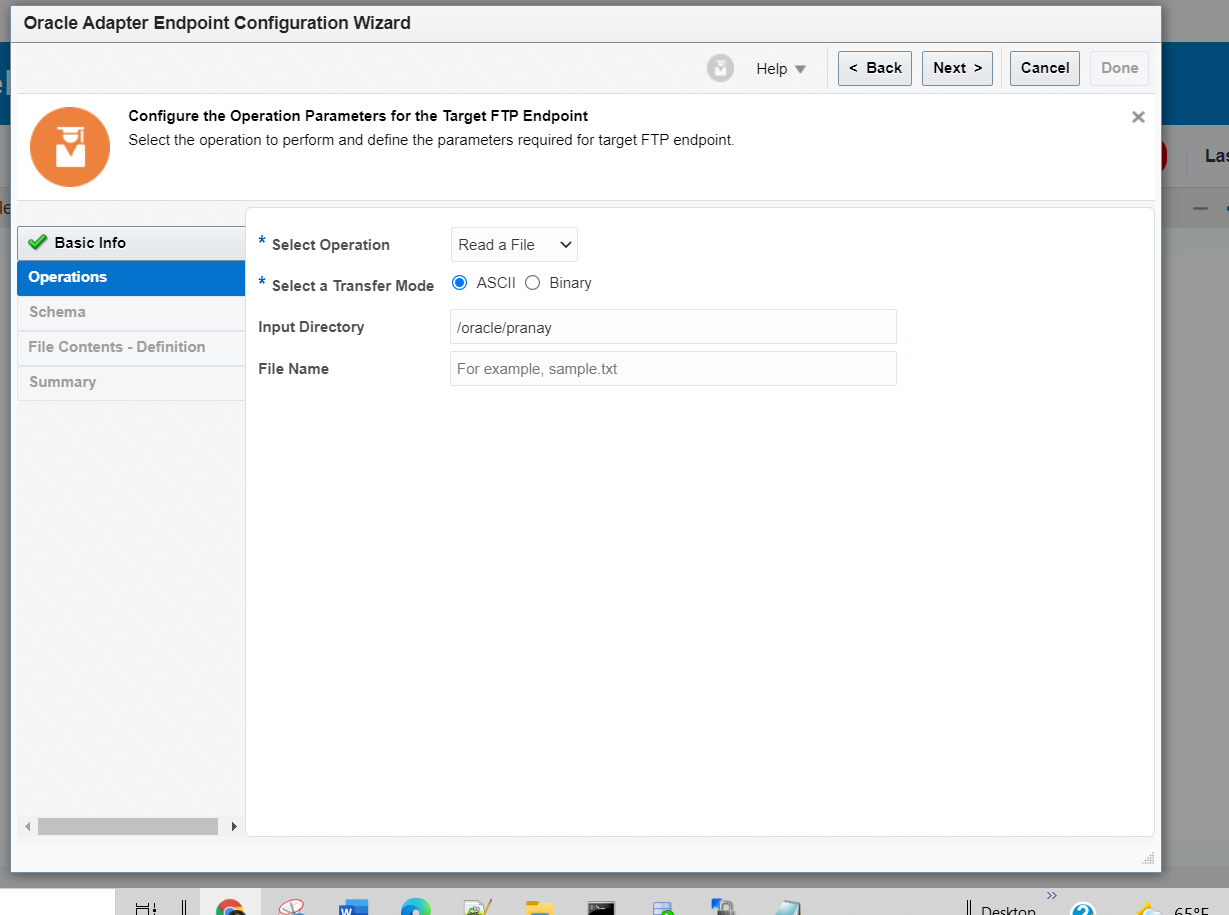The image size is (1229, 915).
Task: Open Microsoft Word from the taskbar
Action: click(353, 908)
